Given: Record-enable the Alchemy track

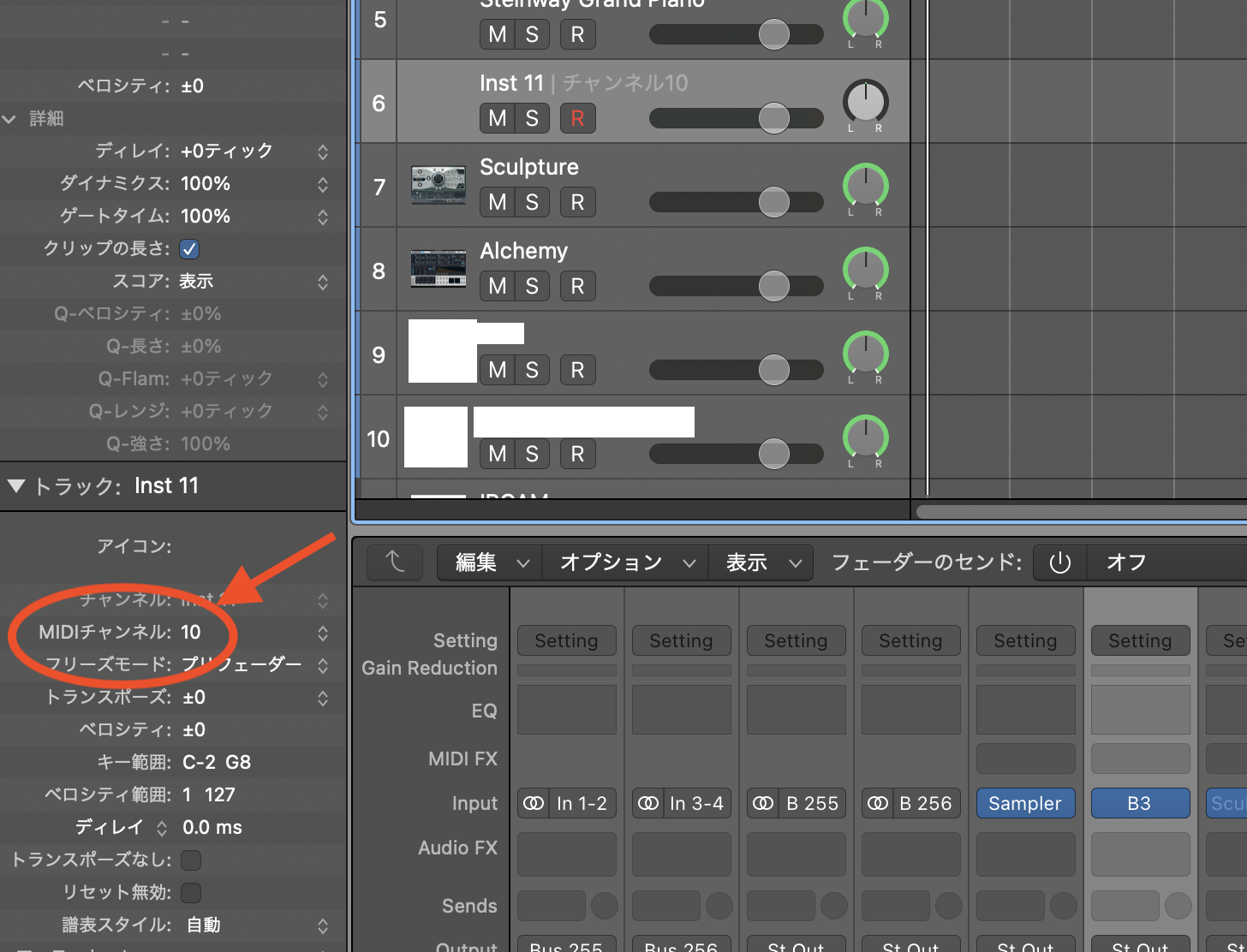Looking at the screenshot, I should (x=577, y=286).
